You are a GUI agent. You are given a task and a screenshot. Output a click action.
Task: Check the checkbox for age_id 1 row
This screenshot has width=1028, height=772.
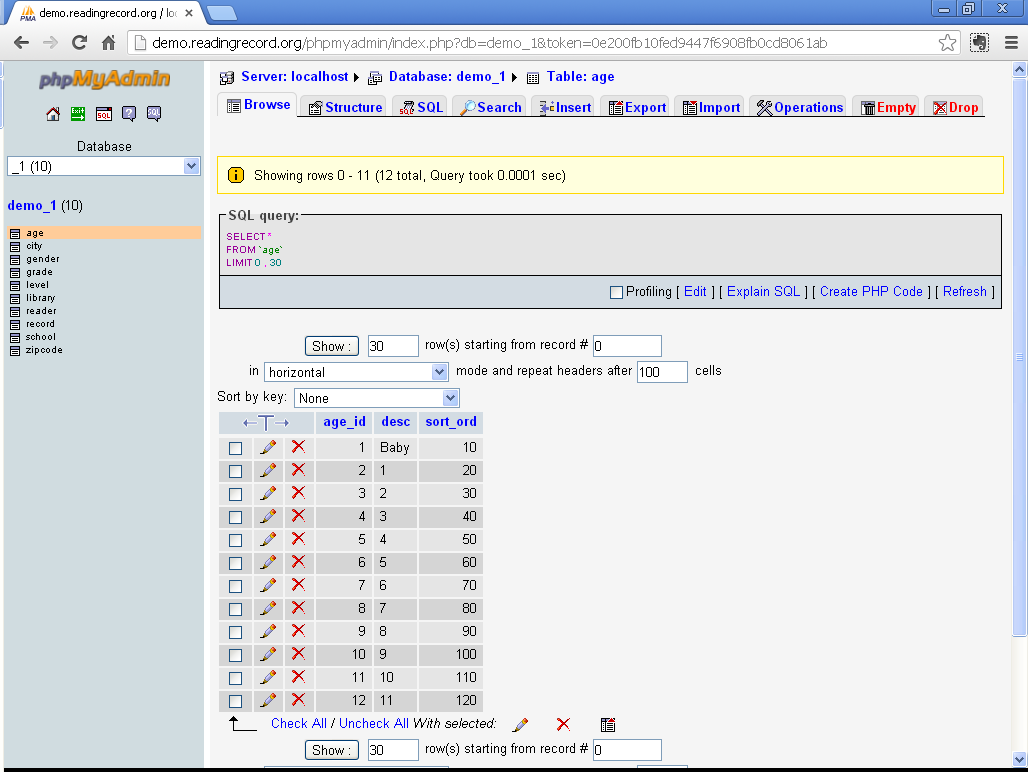[236, 448]
